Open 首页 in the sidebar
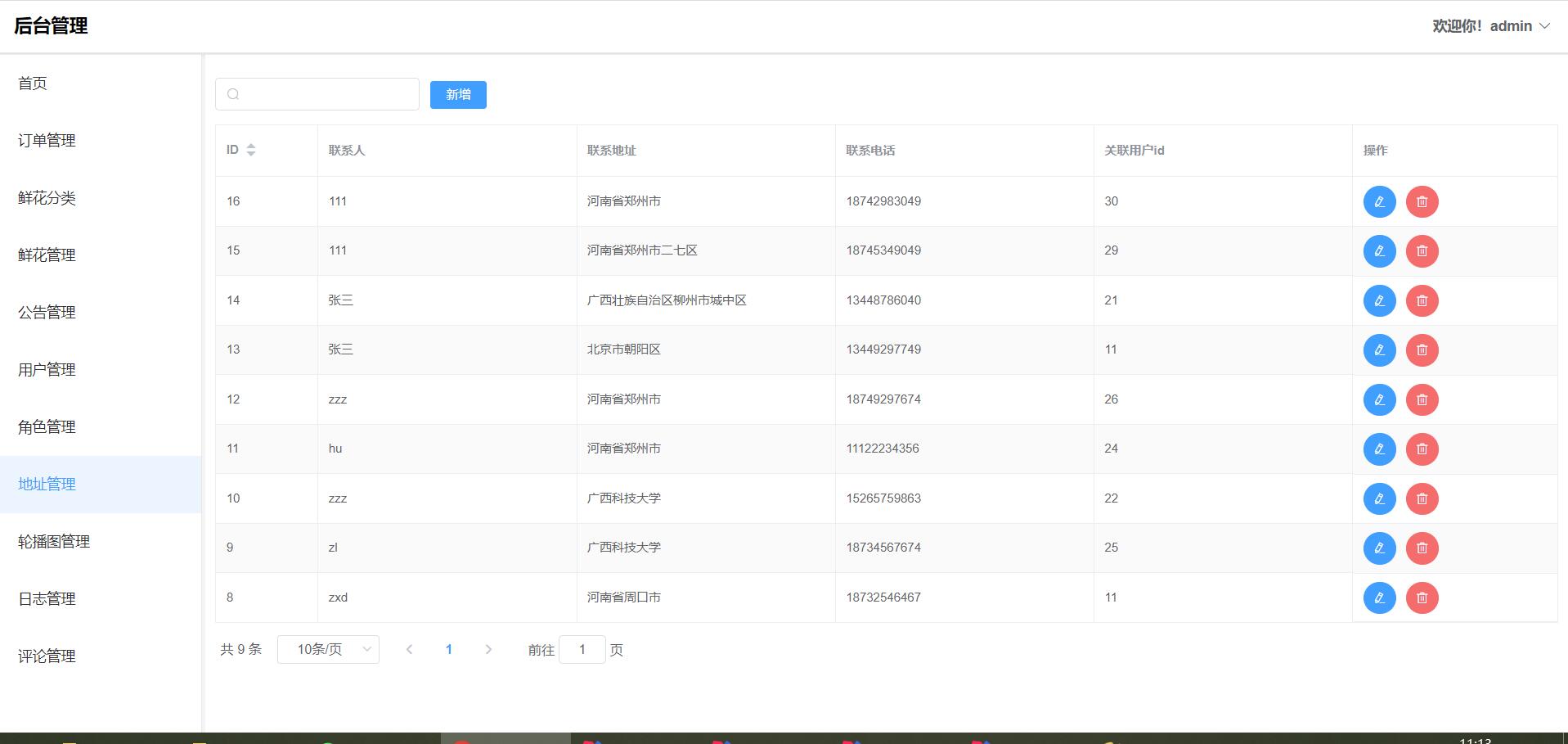The height and width of the screenshot is (744, 1568). tap(101, 83)
